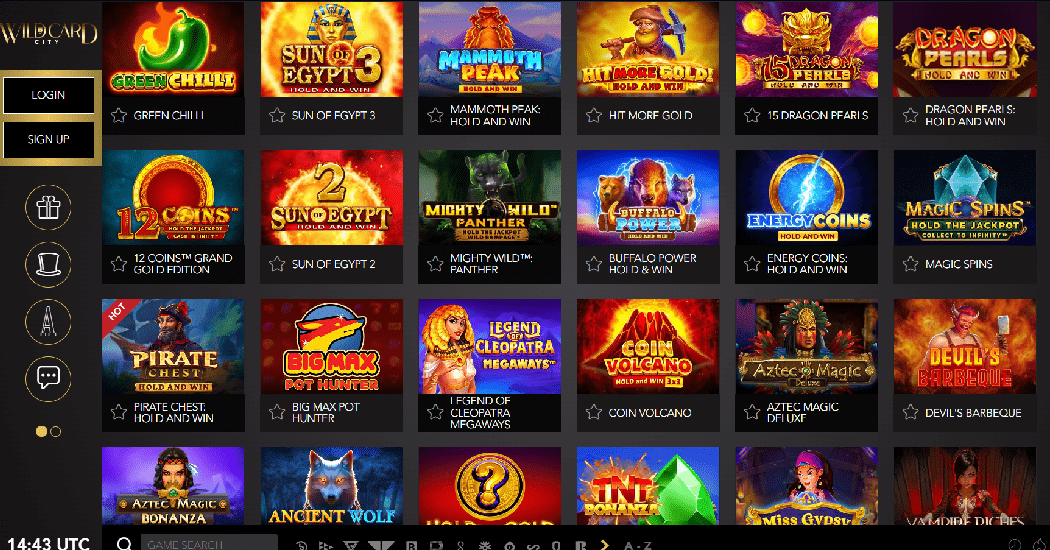Toggle favorite star for Magic Spins

coord(910,264)
